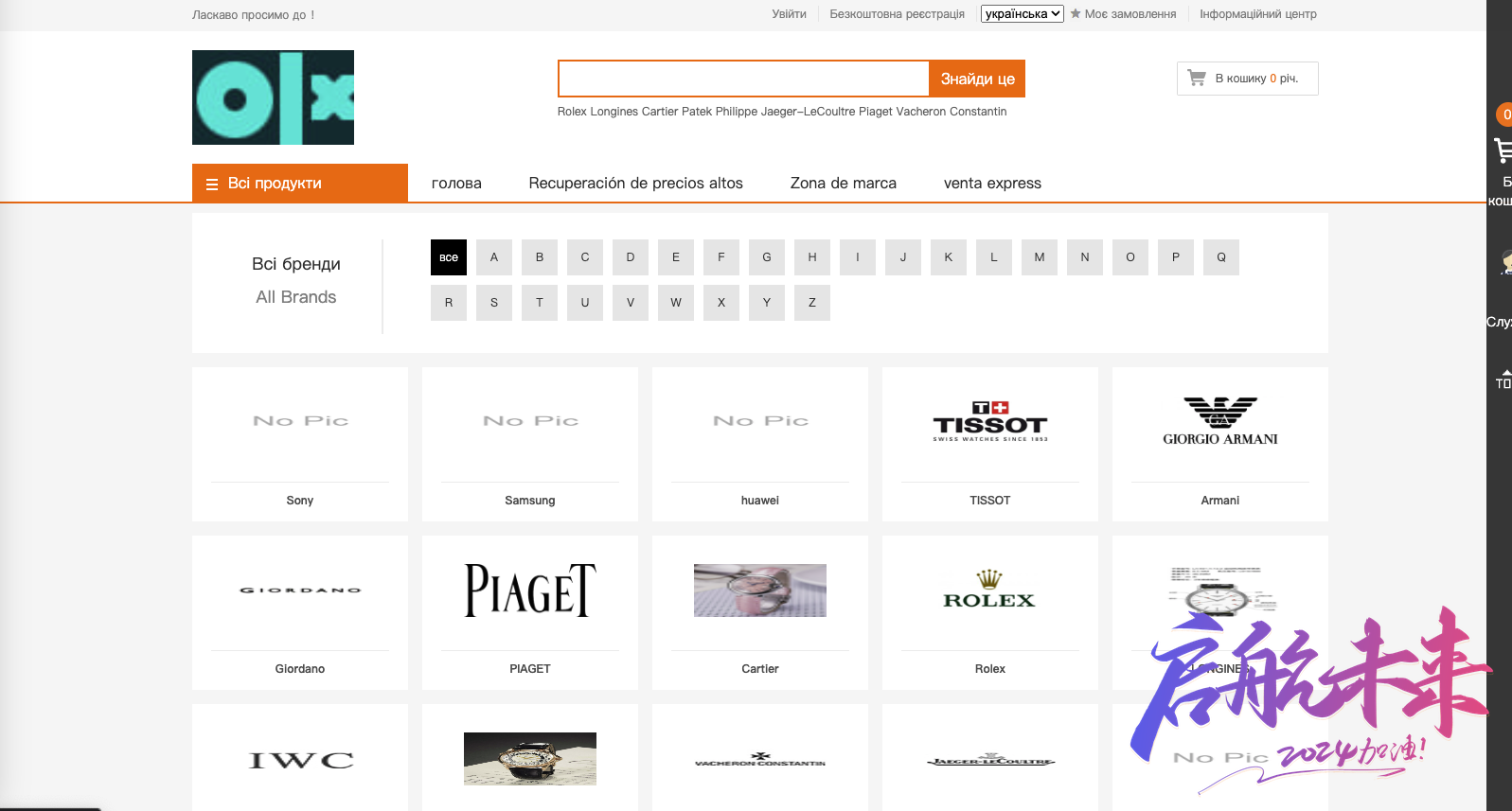
Task: Filter brands by letter D
Action: [631, 257]
